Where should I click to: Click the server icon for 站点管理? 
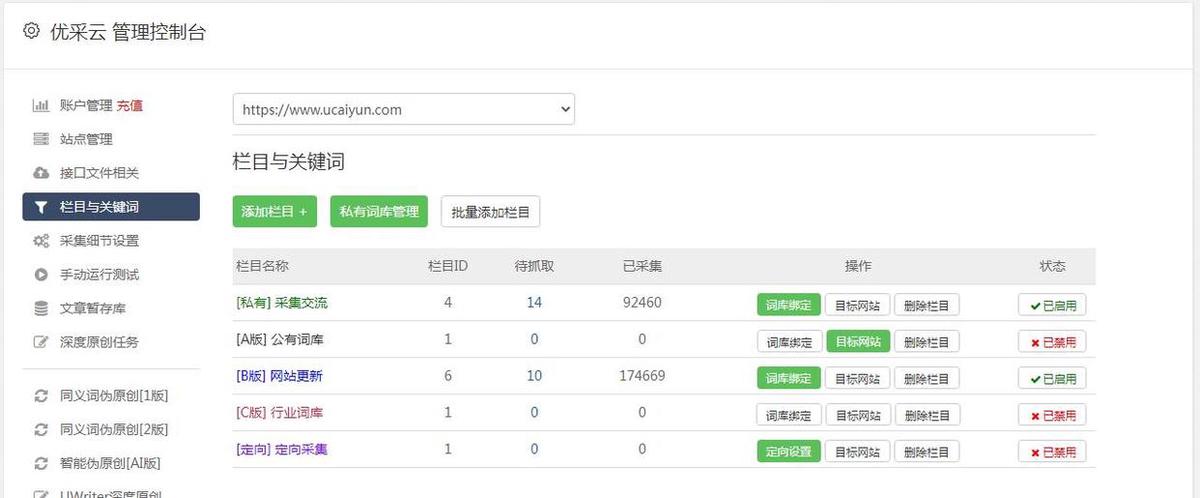coord(41,139)
